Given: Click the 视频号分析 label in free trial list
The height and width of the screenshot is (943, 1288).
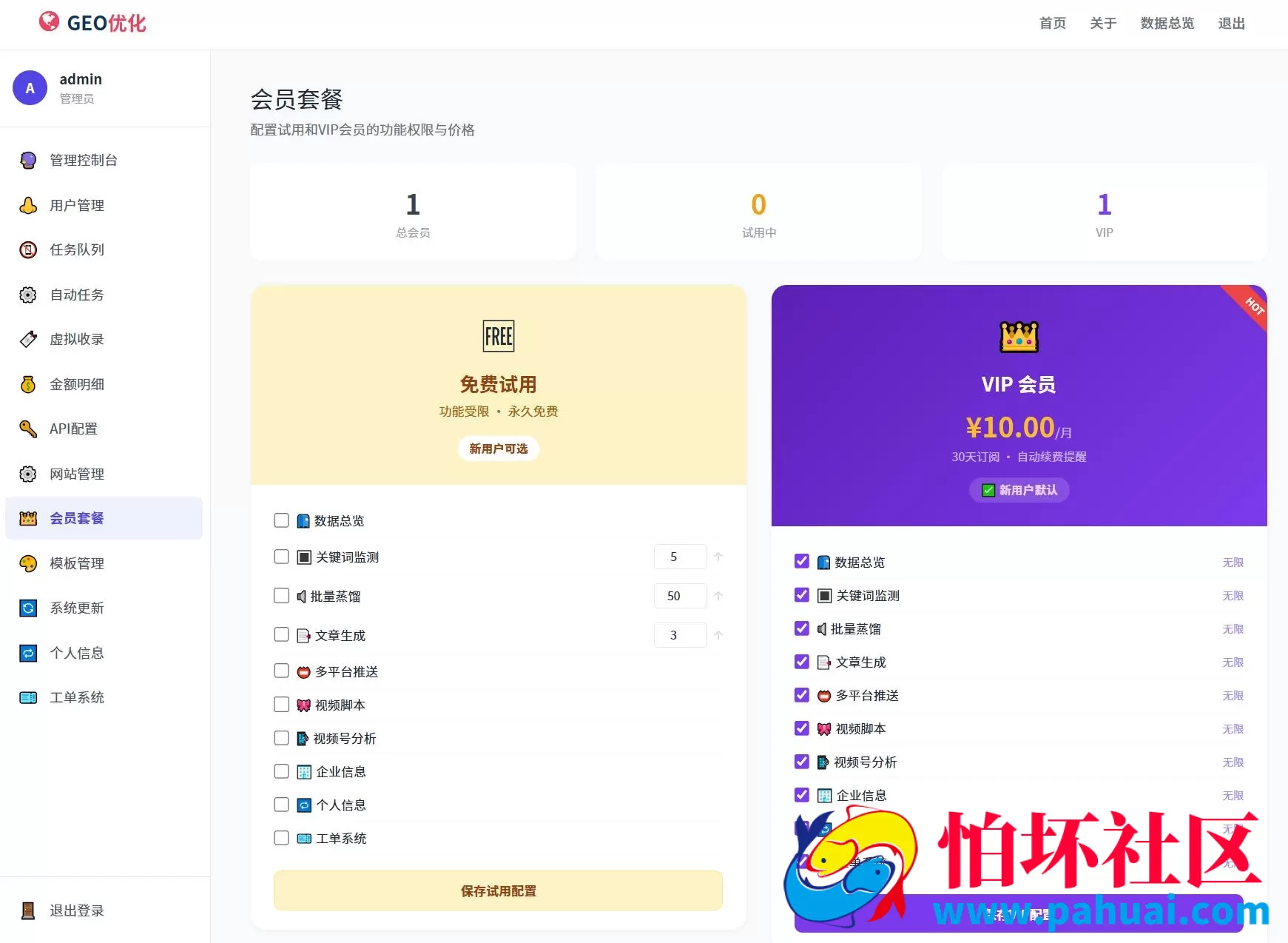Looking at the screenshot, I should point(344,739).
